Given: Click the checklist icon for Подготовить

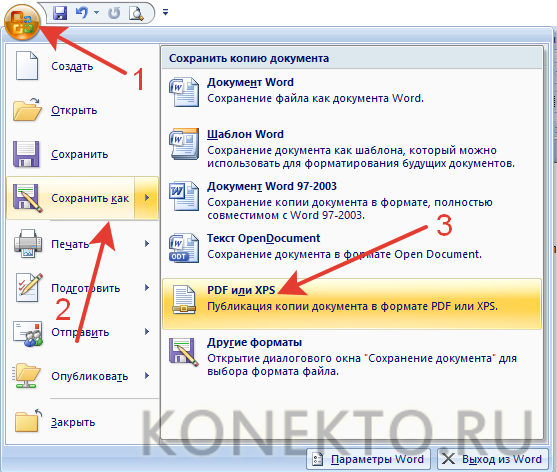Looking at the screenshot, I should (29, 288).
